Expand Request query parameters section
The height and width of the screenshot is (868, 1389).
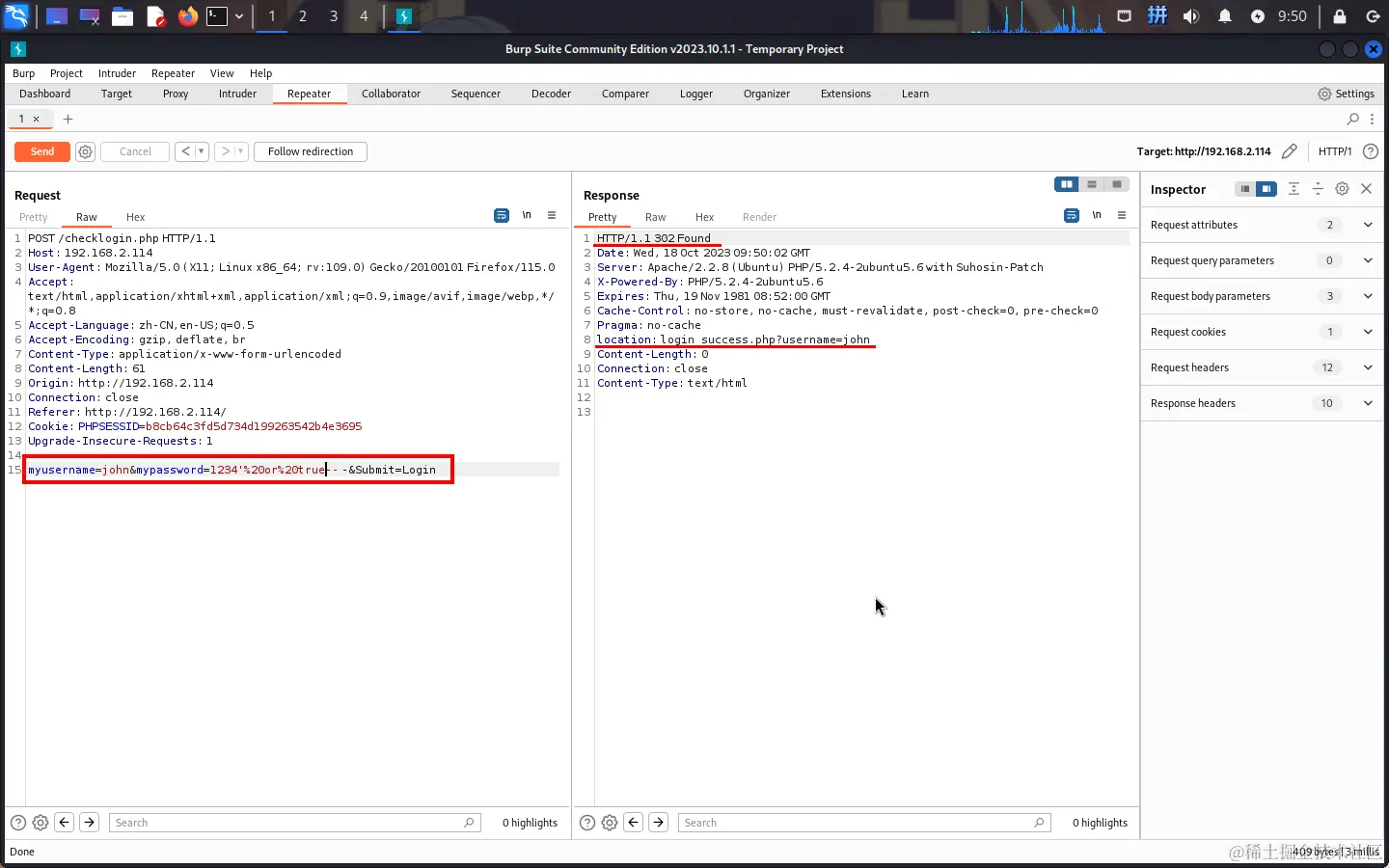[x=1368, y=260]
